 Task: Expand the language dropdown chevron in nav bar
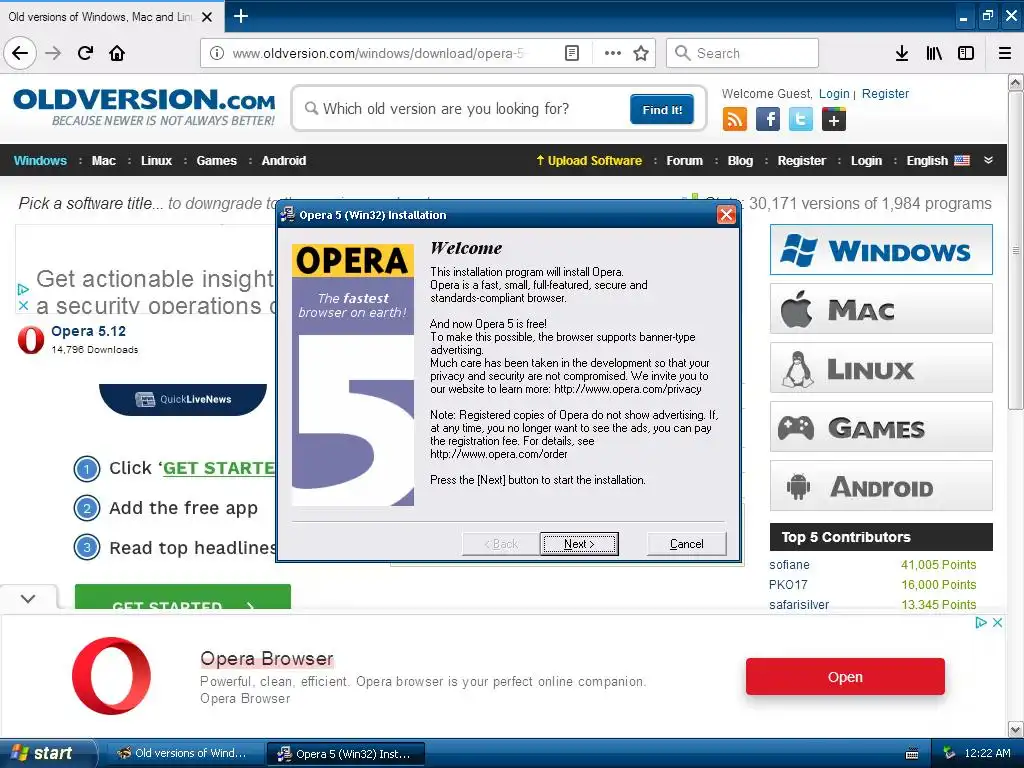point(989,160)
